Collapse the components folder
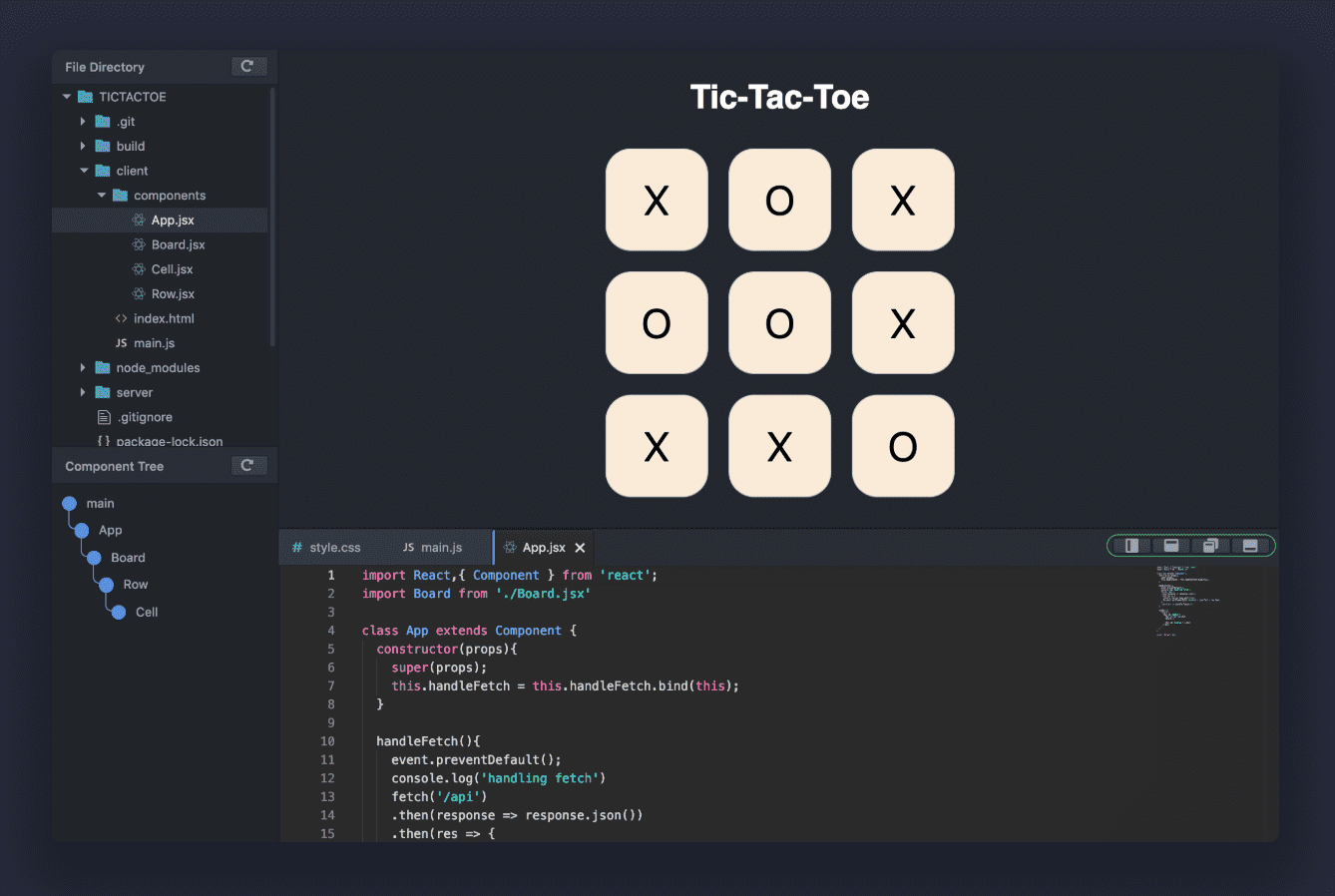 (100, 195)
